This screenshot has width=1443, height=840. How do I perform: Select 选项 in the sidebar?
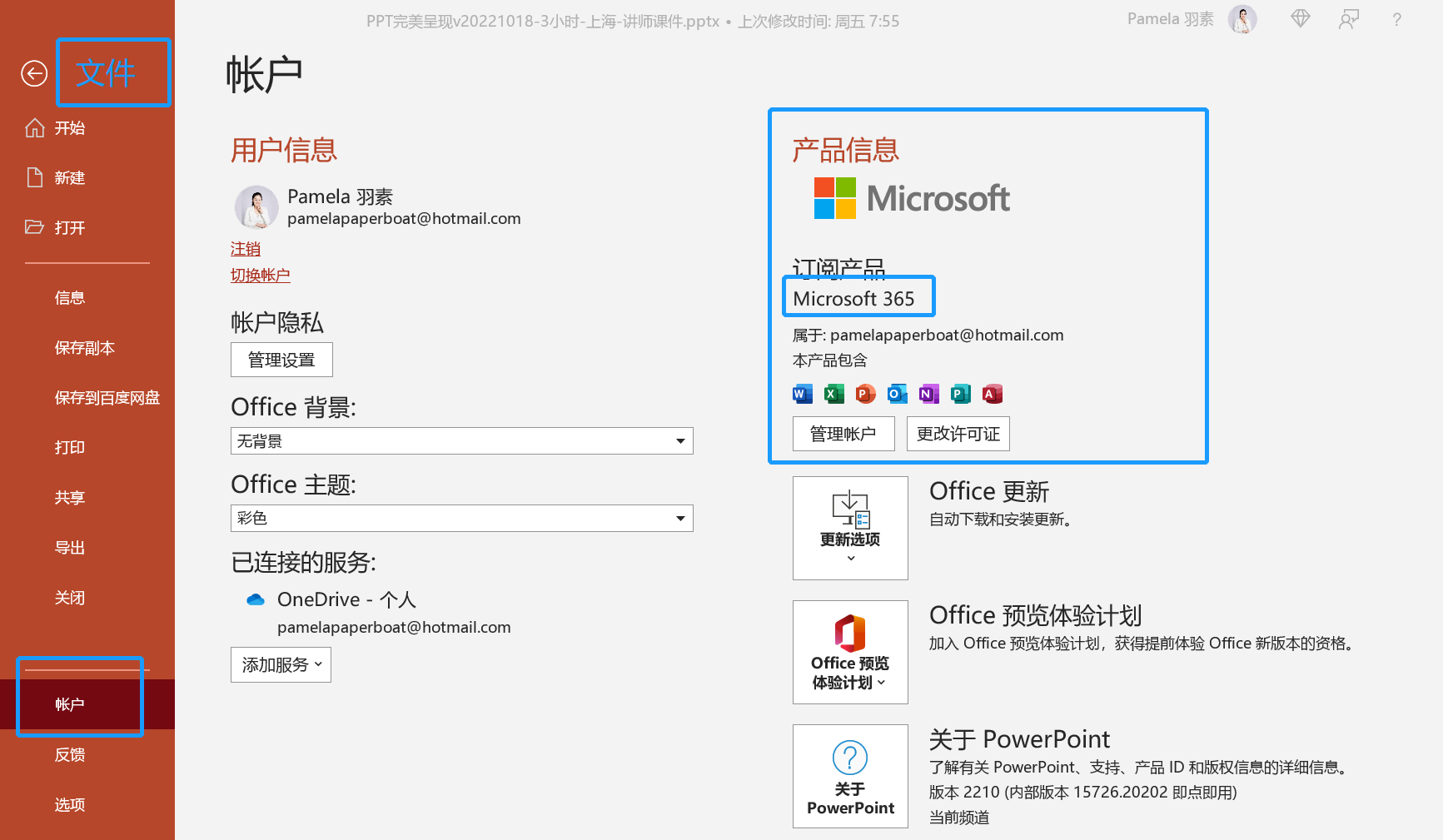(70, 804)
